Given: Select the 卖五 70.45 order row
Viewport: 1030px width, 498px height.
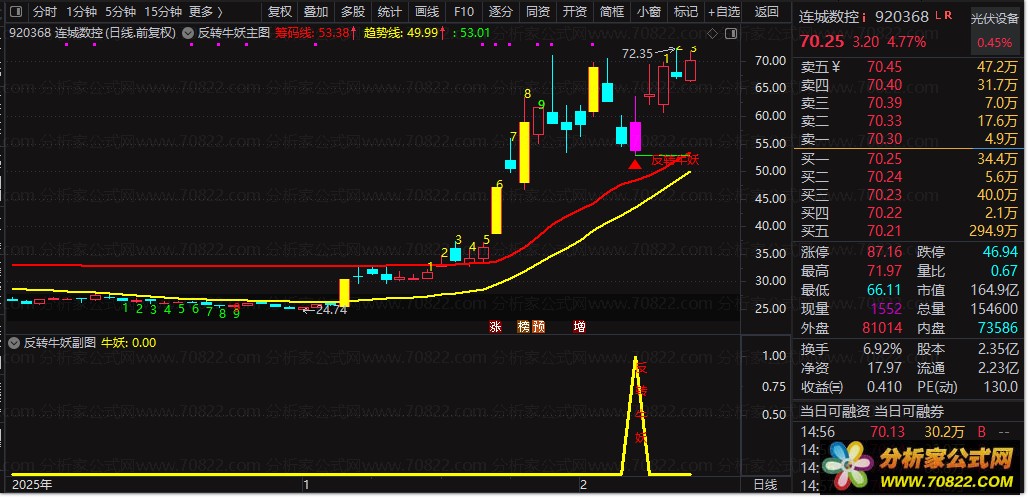Looking at the screenshot, I should point(910,66).
